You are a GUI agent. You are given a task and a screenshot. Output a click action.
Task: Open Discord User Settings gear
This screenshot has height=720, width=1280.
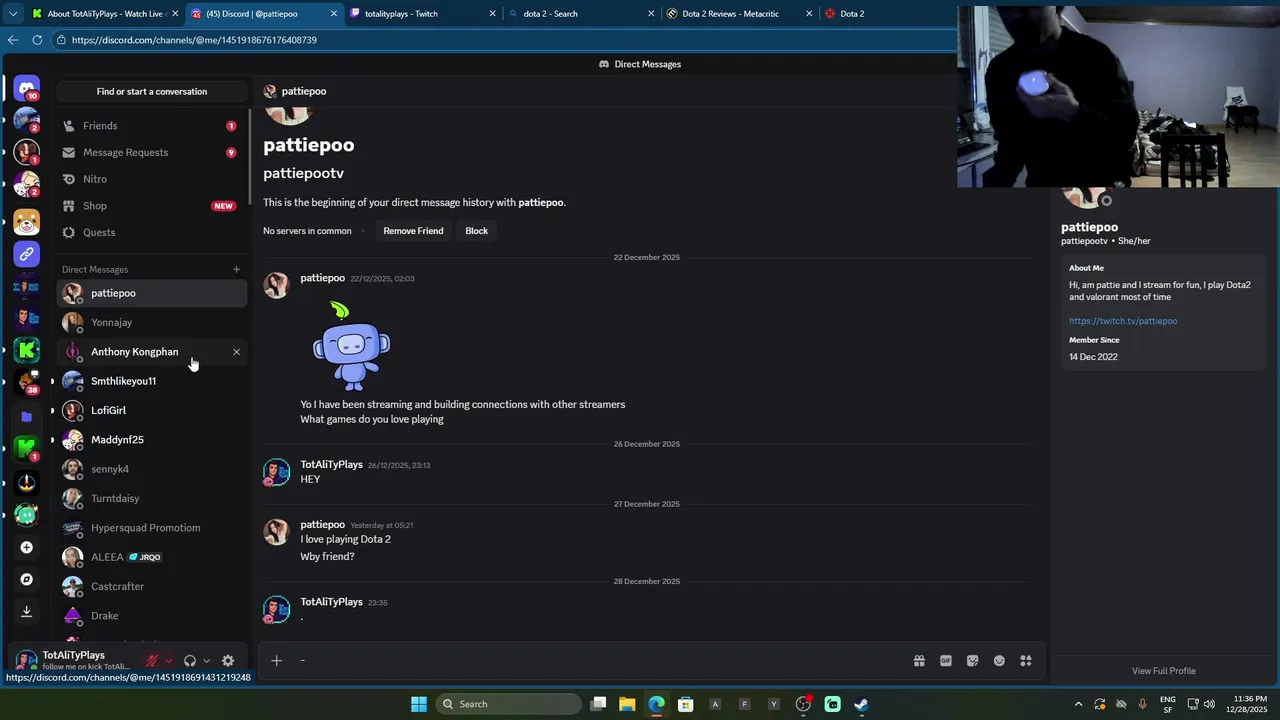tap(228, 660)
